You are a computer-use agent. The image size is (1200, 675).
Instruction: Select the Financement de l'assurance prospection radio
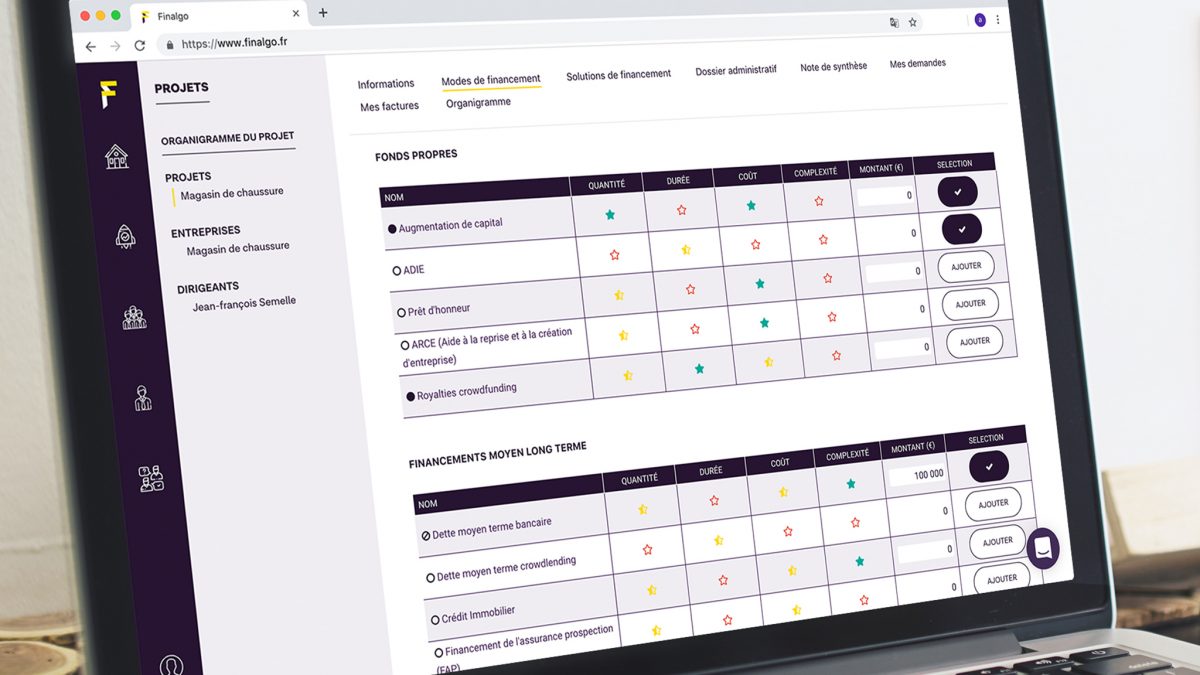[439, 652]
